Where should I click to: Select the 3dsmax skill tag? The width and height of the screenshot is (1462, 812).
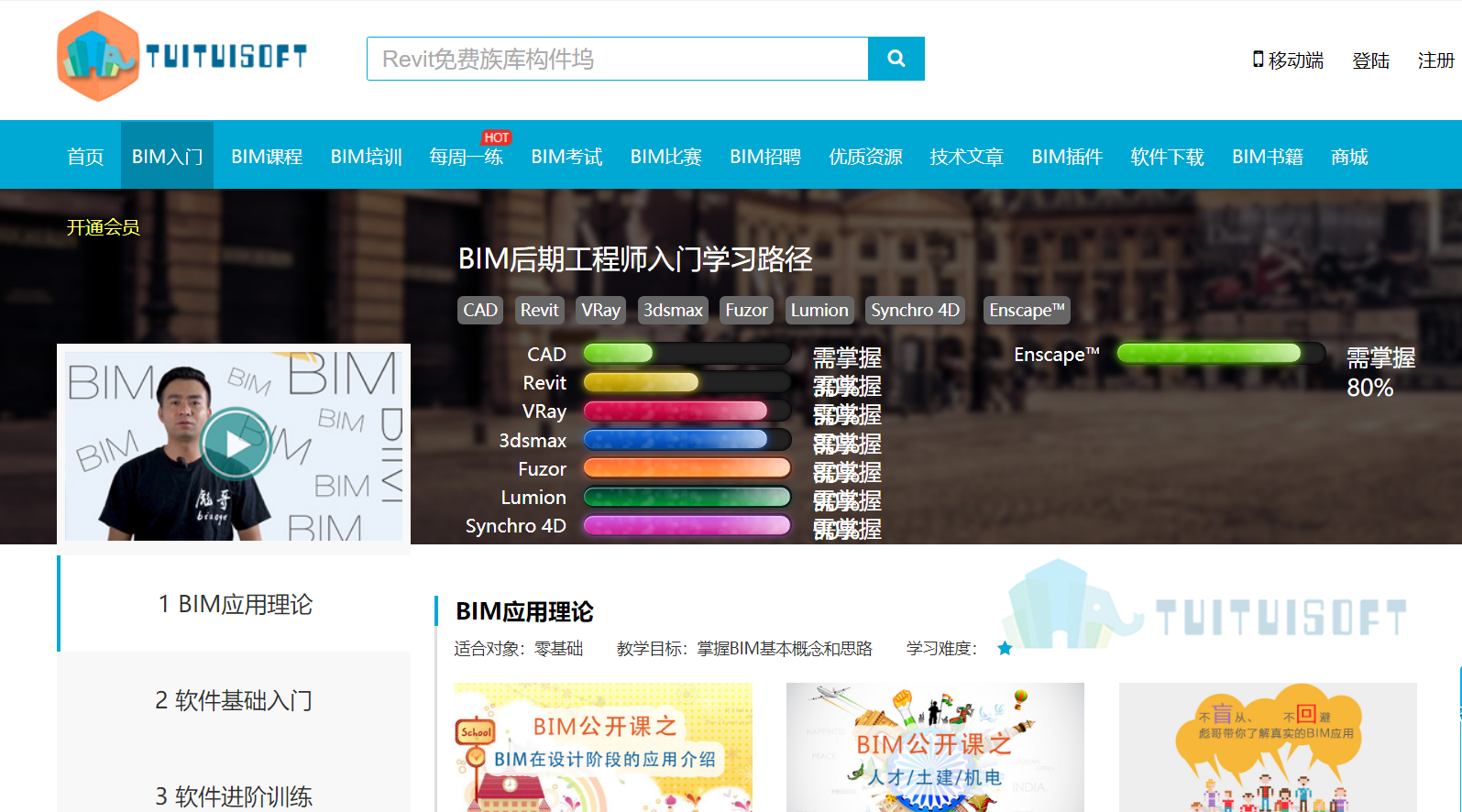(x=673, y=310)
